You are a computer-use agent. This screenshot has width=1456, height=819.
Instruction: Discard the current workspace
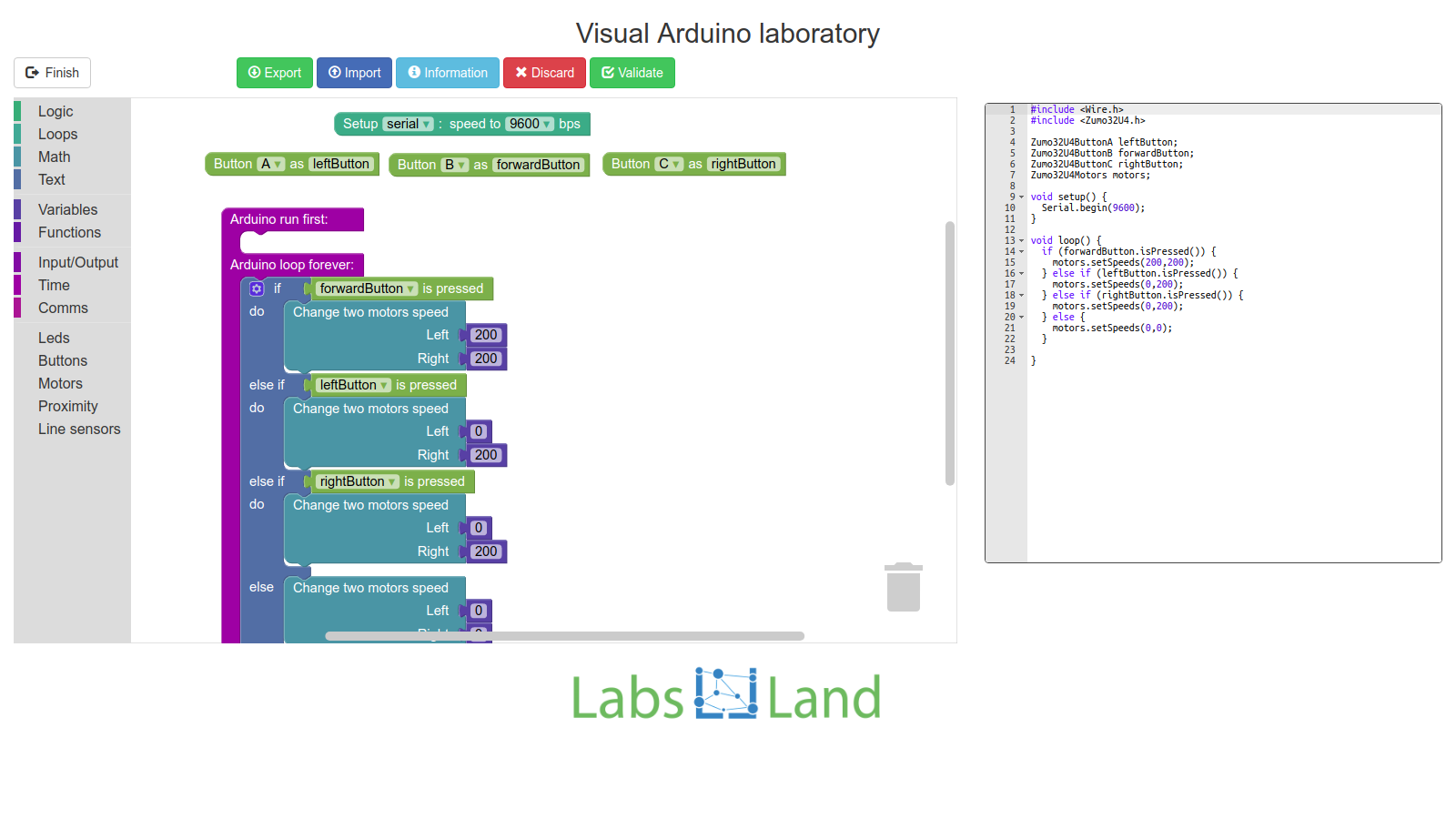point(544,73)
